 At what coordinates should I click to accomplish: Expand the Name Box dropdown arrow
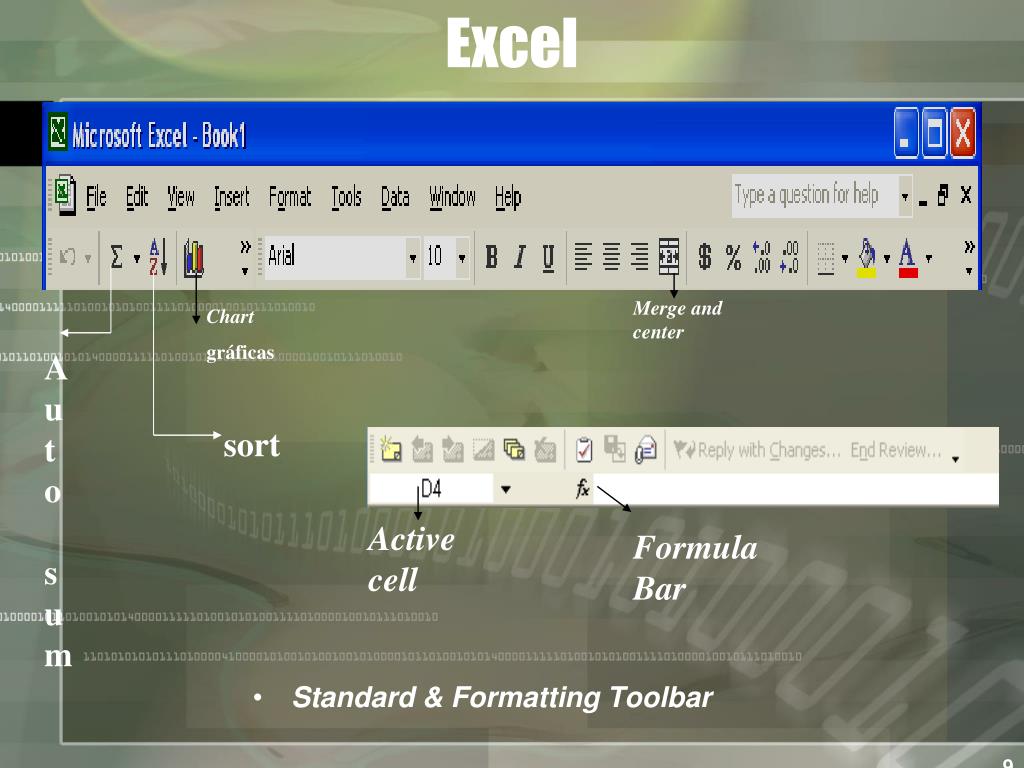505,489
